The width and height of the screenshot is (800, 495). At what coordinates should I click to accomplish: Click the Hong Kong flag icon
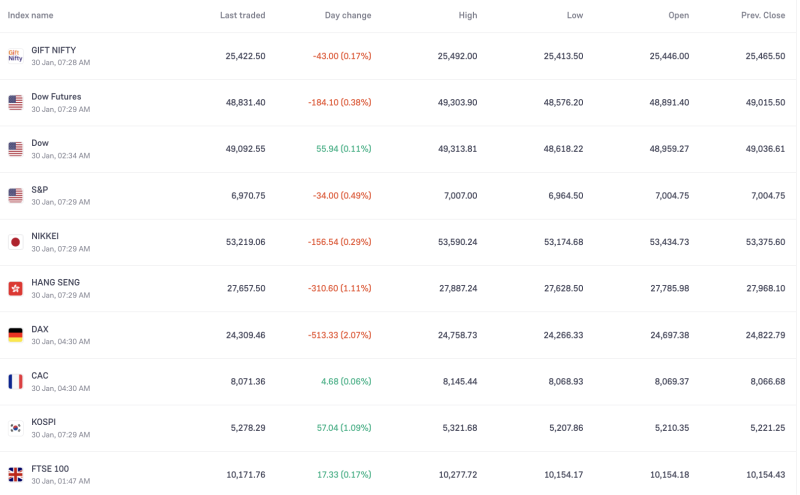(x=15, y=288)
